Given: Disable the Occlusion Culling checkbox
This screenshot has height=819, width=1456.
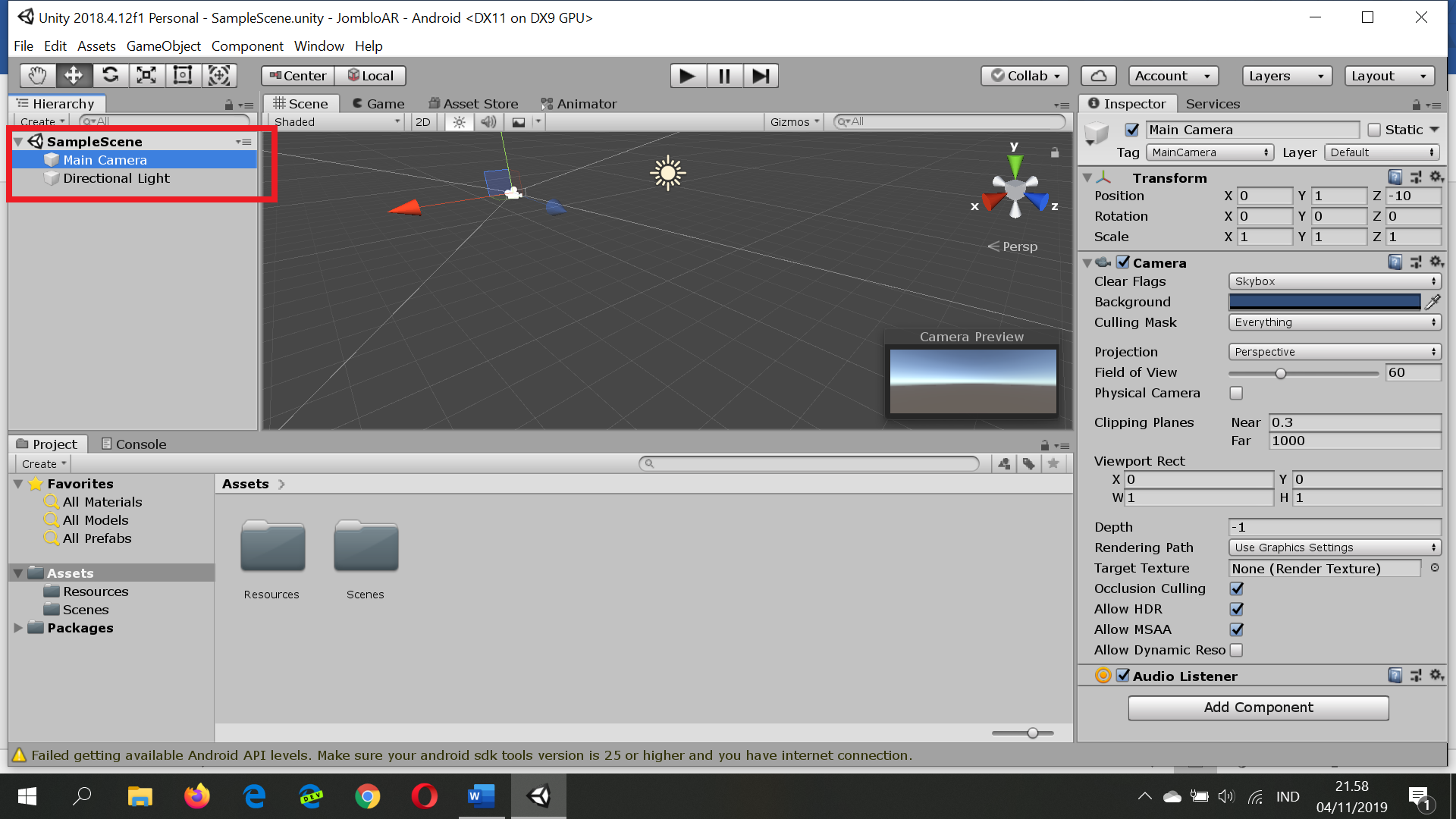Looking at the screenshot, I should pos(1236,588).
